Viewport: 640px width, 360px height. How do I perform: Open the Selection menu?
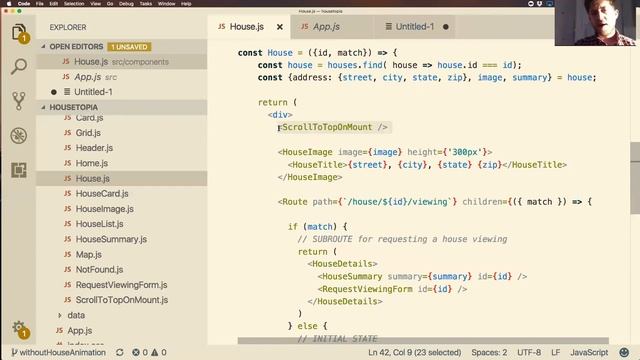point(74,3)
